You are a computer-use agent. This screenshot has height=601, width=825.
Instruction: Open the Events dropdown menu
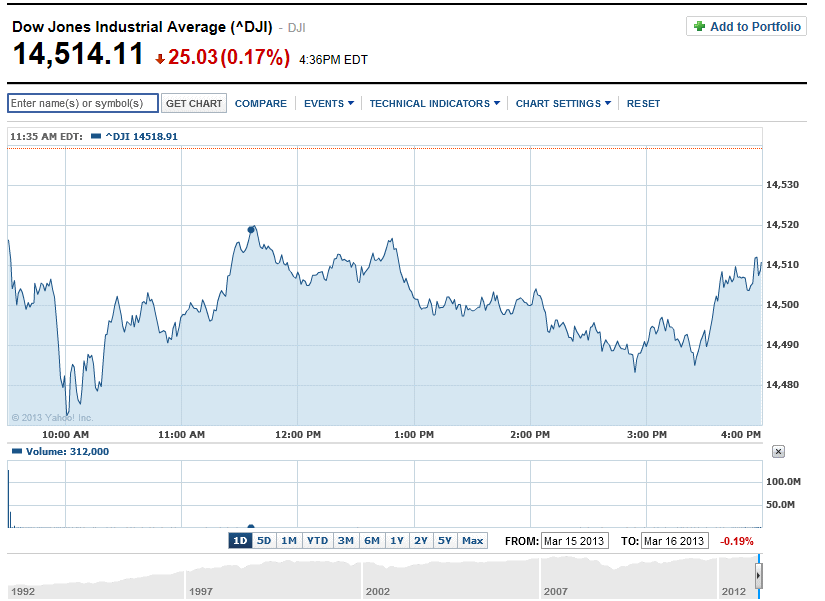pyautogui.click(x=329, y=104)
